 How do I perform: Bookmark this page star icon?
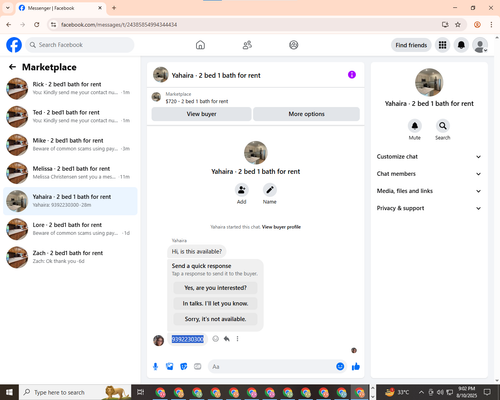click(x=458, y=25)
